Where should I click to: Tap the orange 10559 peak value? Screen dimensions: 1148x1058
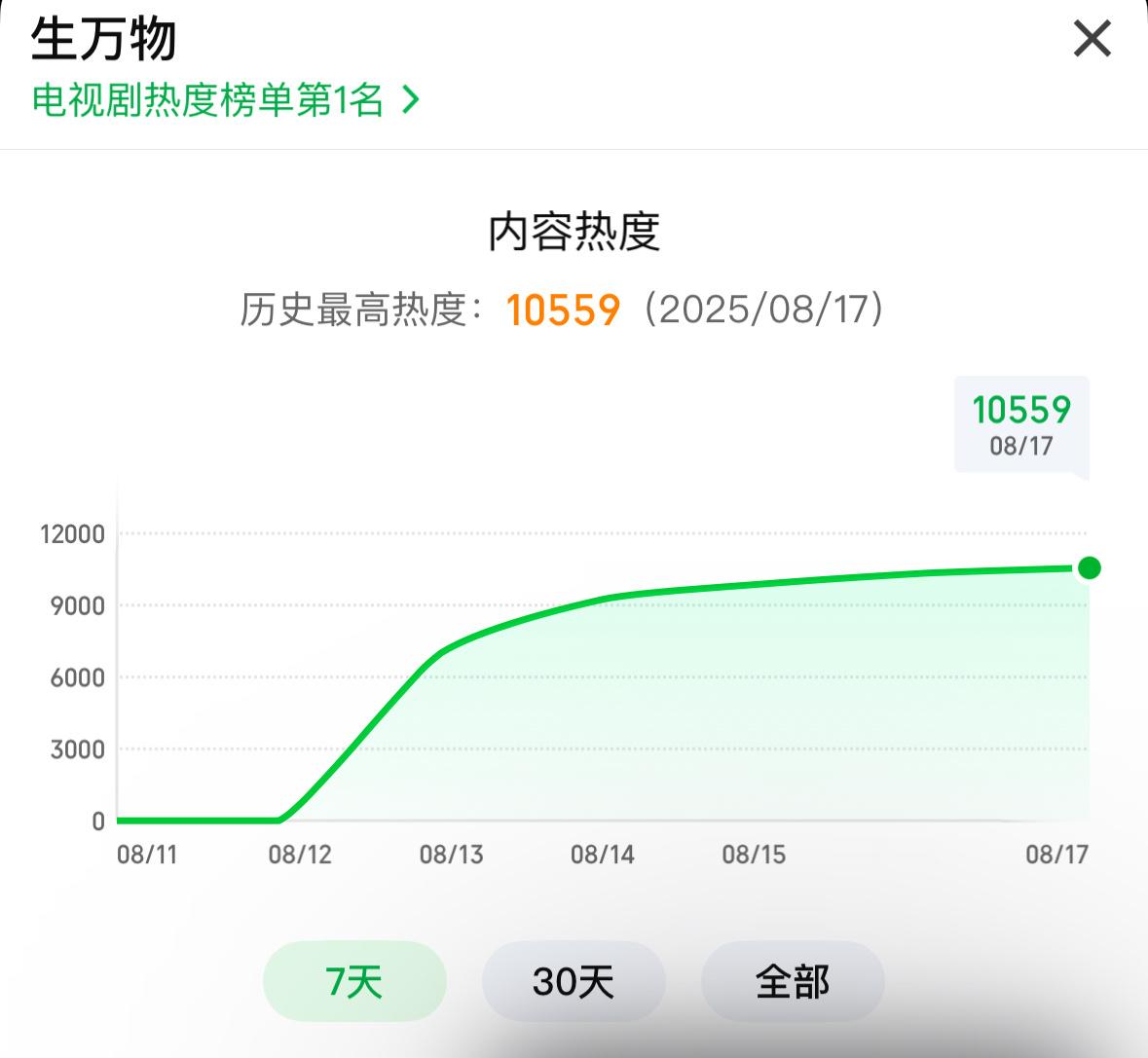tap(563, 310)
